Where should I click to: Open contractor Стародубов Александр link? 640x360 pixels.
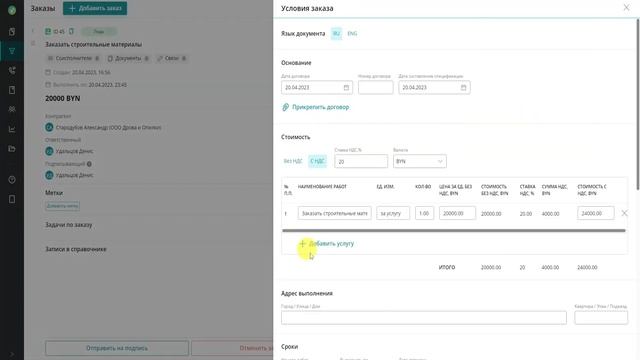pos(108,127)
